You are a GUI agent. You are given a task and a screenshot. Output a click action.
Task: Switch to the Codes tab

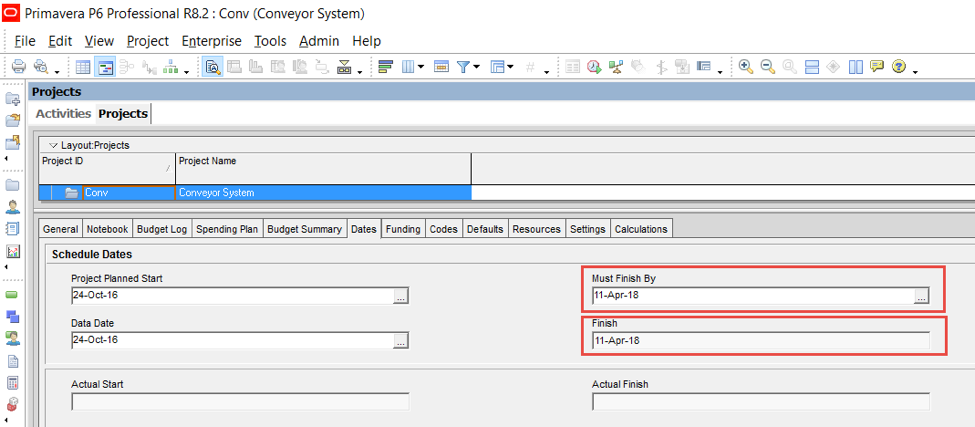[444, 229]
